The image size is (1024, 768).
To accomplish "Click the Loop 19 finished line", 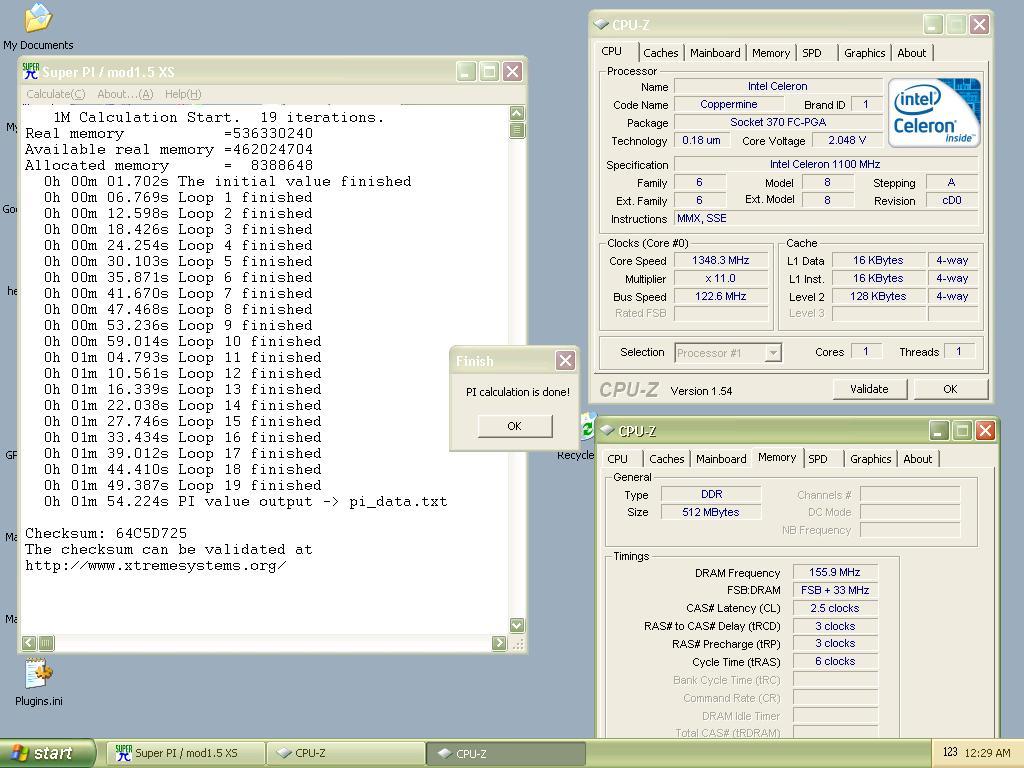I will (183, 485).
